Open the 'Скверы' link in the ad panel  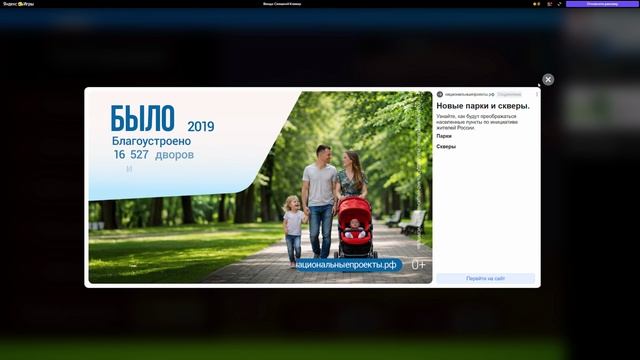tap(446, 146)
